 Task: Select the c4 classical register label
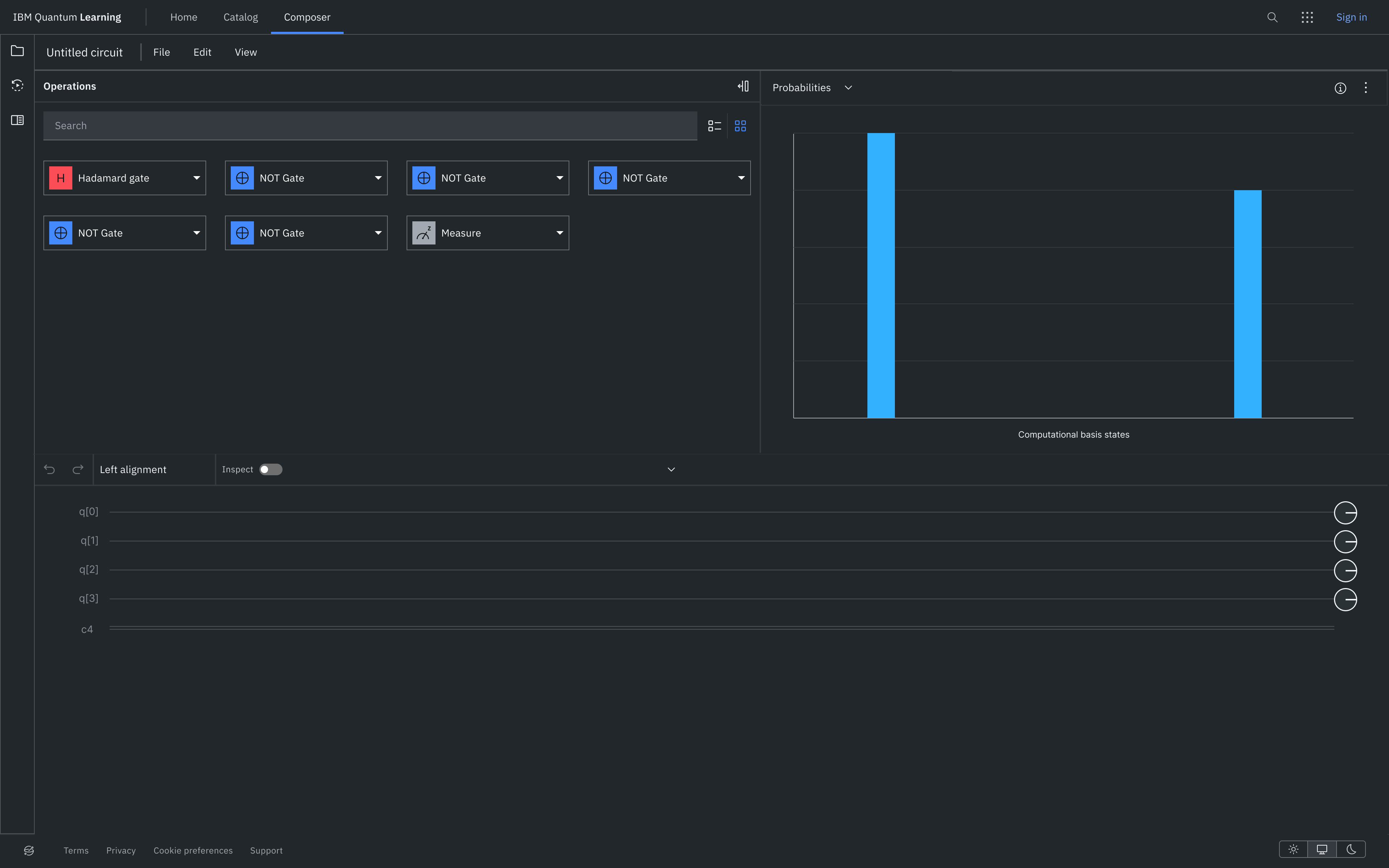pyautogui.click(x=87, y=629)
